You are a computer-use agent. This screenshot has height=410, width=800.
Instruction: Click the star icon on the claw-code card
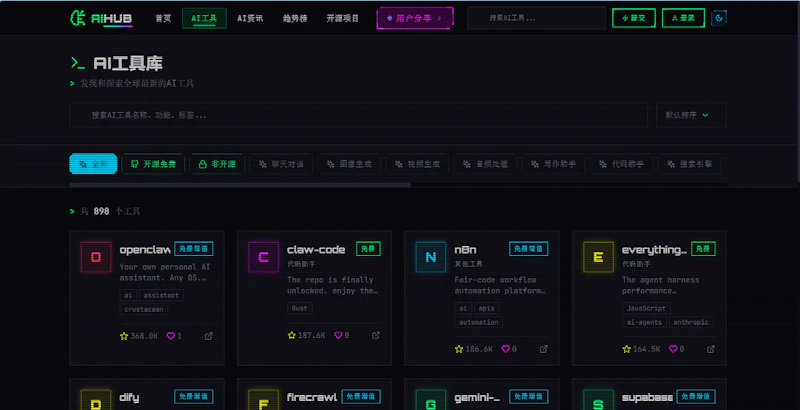pos(291,336)
